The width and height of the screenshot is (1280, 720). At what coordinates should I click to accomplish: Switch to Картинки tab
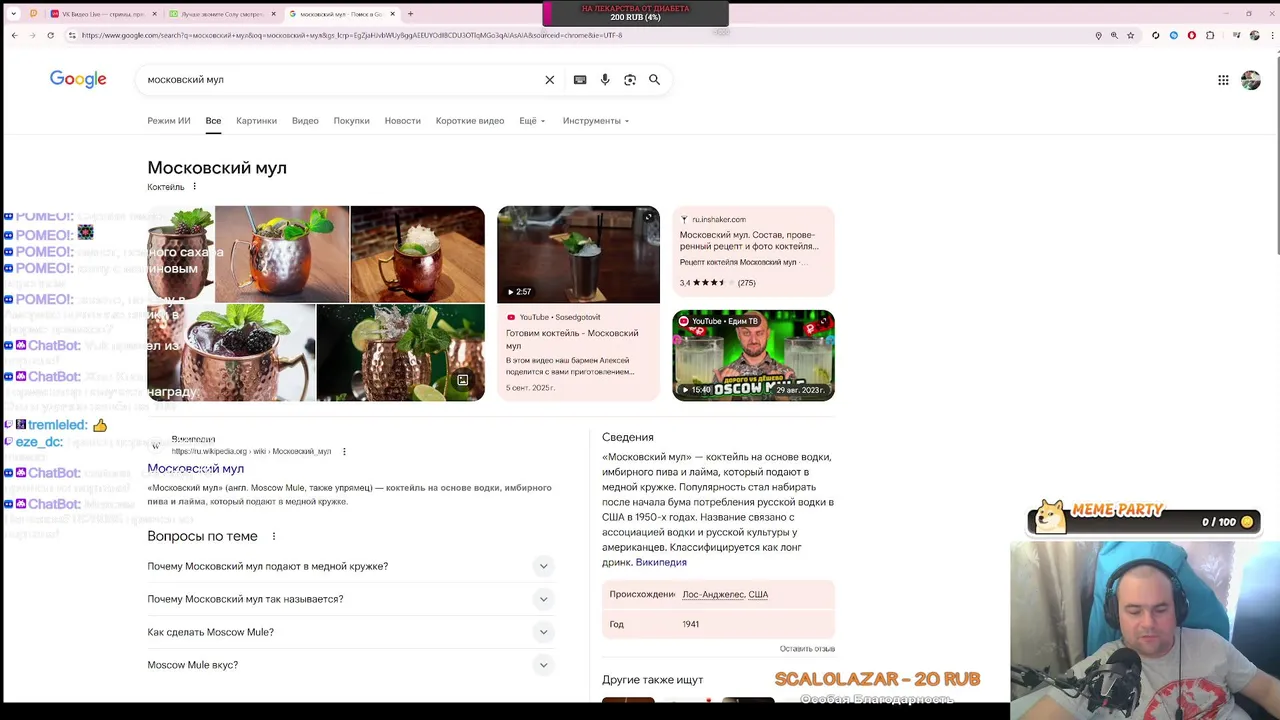[256, 121]
